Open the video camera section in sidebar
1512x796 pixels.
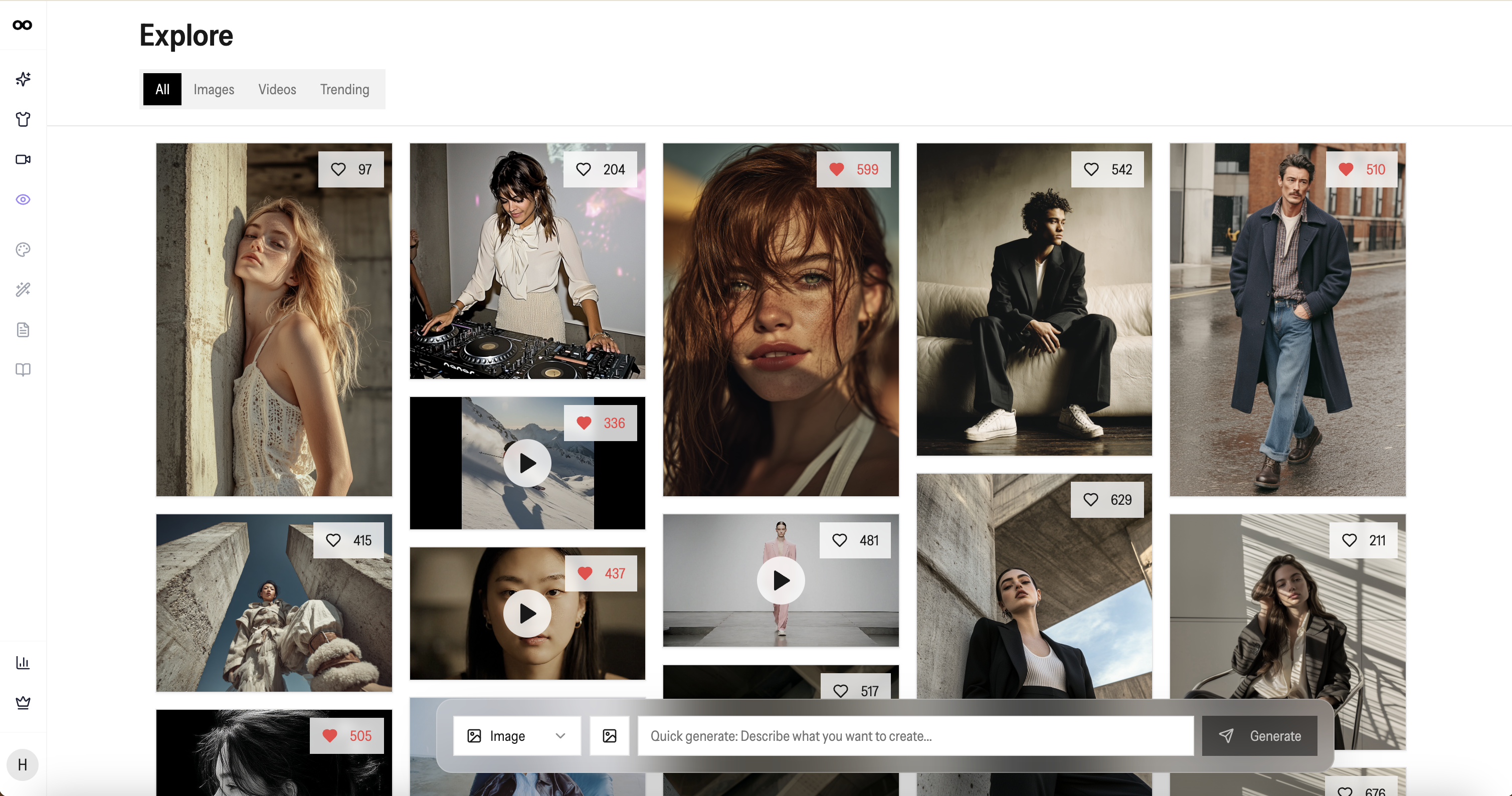23,159
